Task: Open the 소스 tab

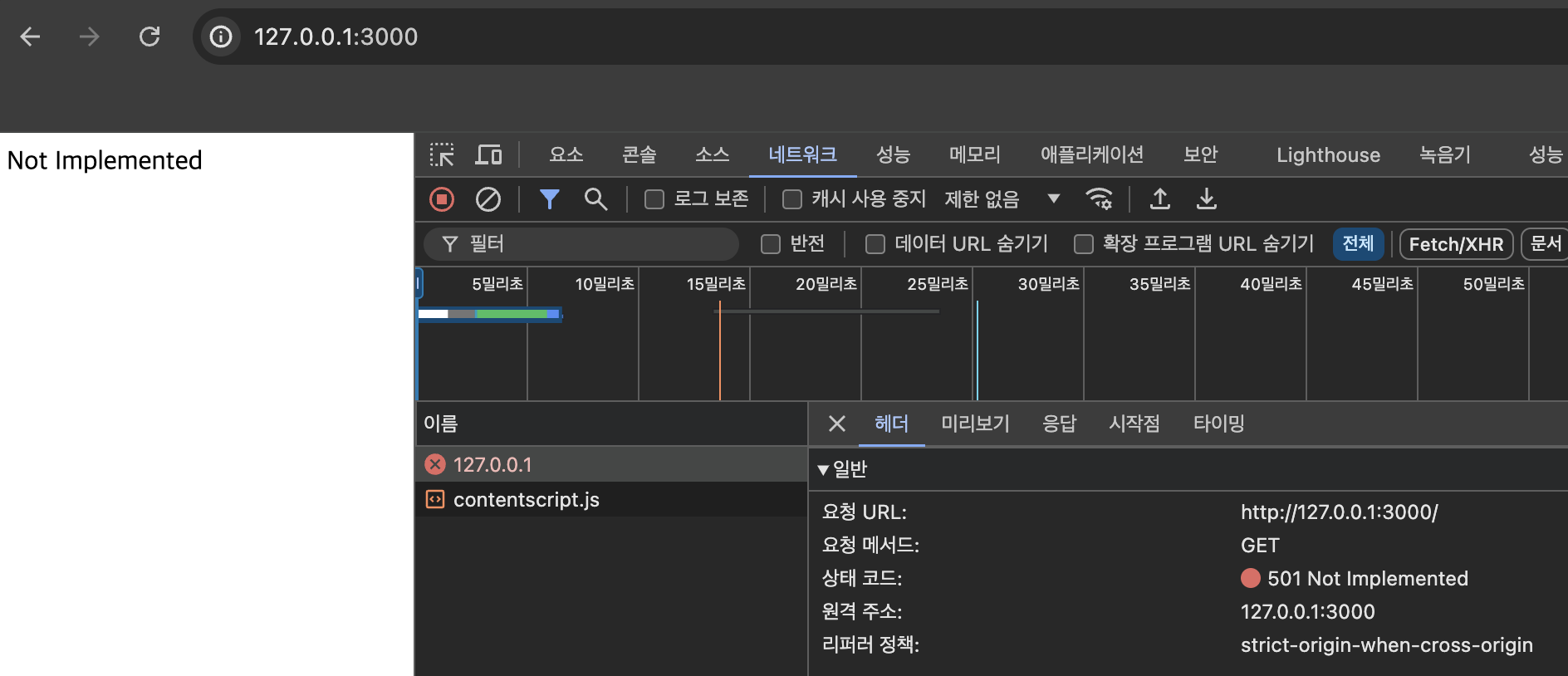Action: coord(713,154)
